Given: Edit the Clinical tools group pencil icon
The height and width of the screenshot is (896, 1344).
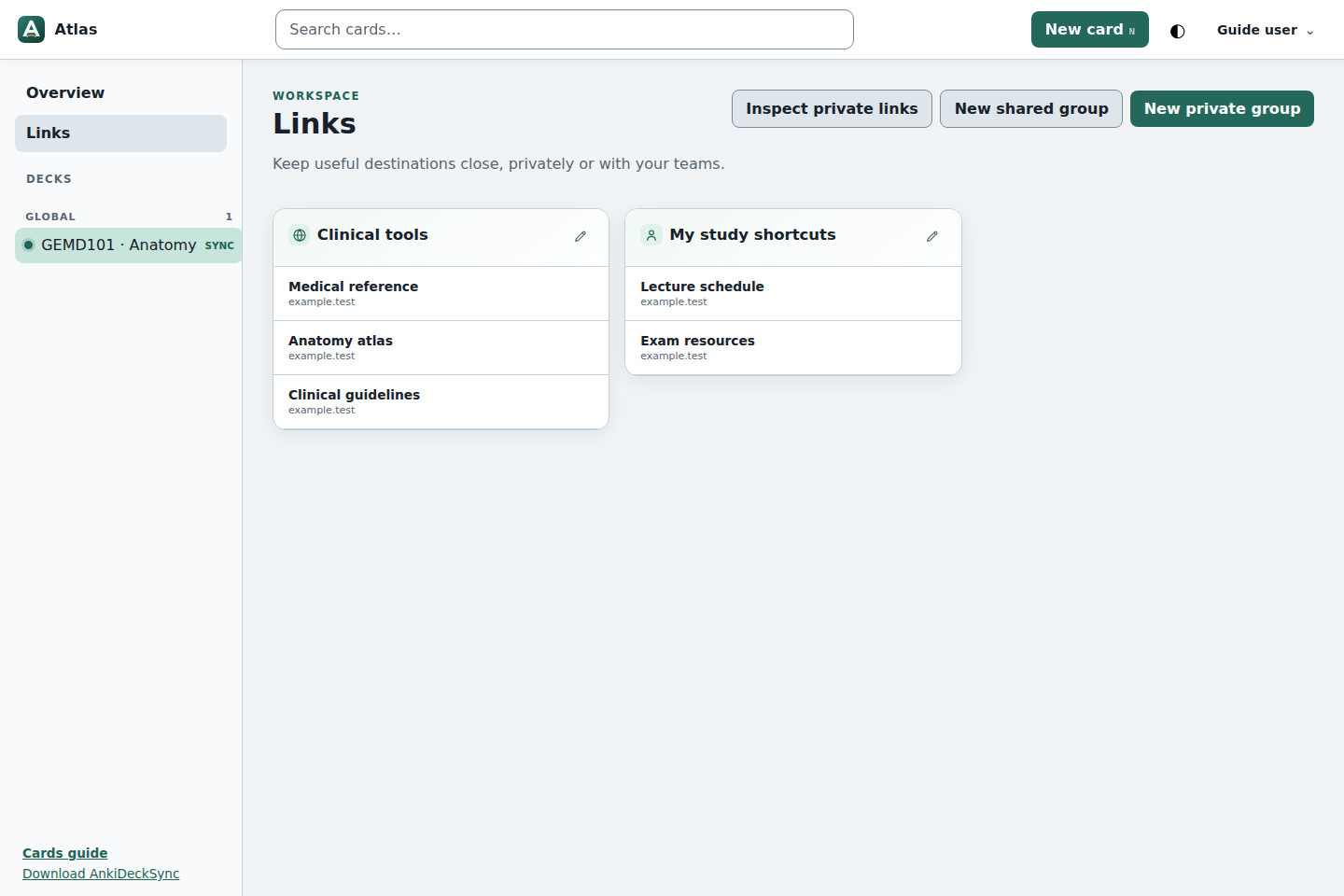Looking at the screenshot, I should click(x=581, y=236).
